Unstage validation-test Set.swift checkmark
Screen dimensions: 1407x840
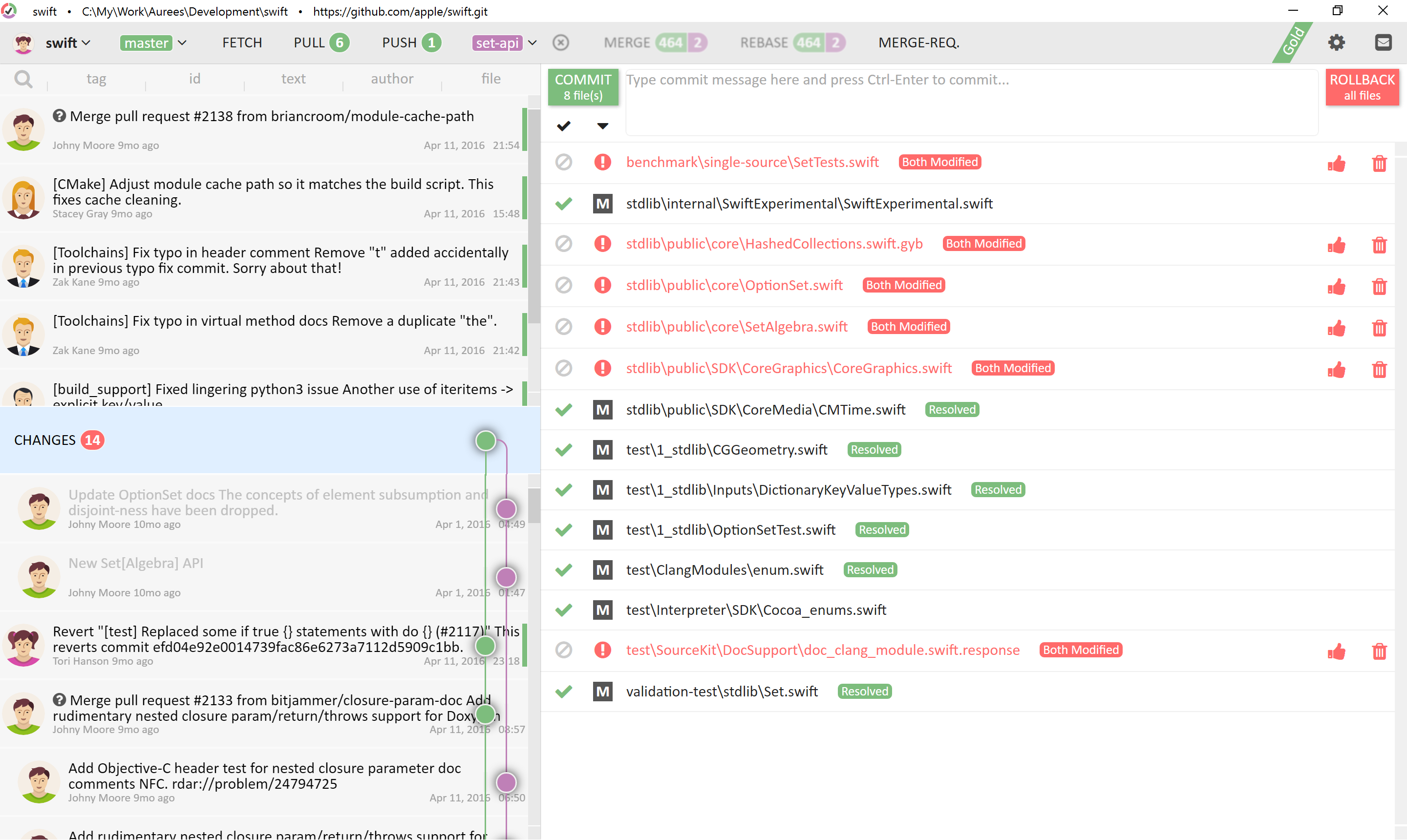(x=563, y=691)
